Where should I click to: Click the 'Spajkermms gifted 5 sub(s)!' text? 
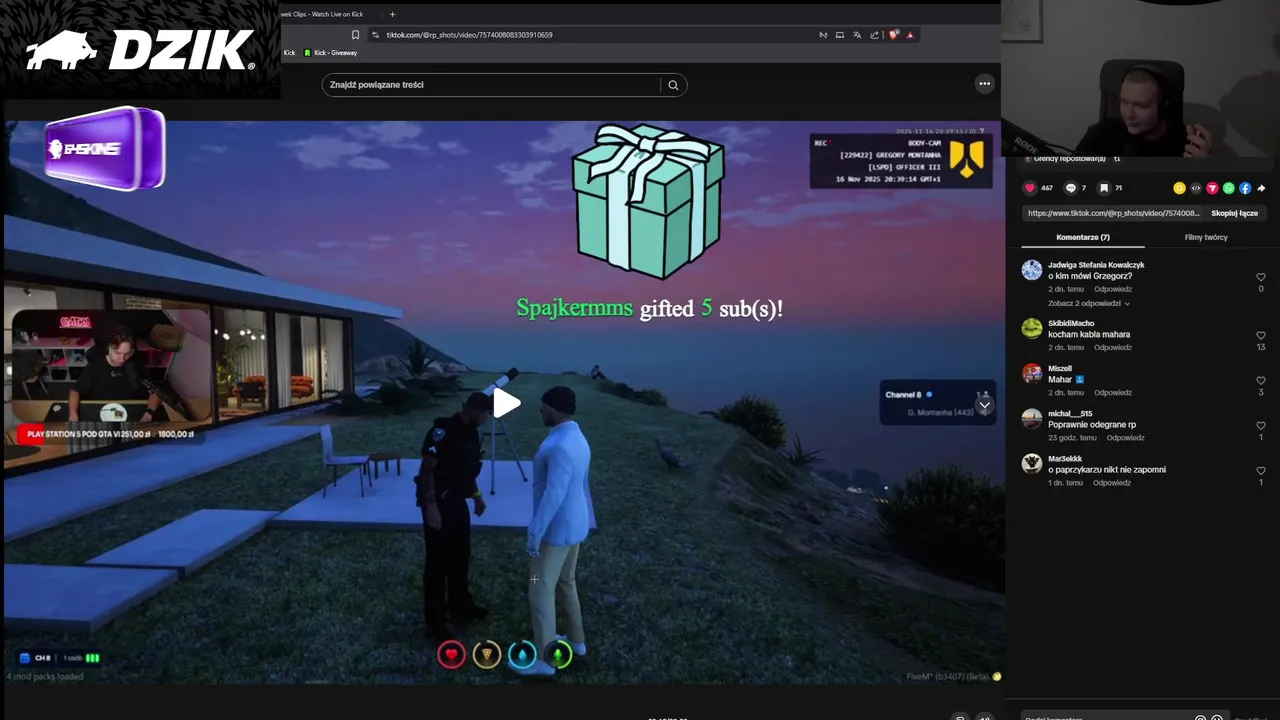pyautogui.click(x=649, y=309)
